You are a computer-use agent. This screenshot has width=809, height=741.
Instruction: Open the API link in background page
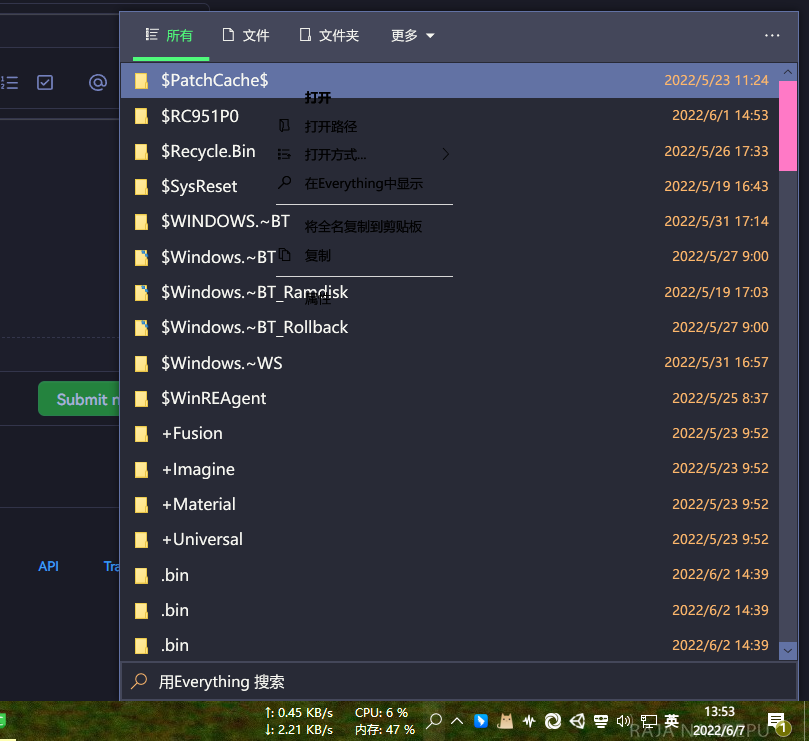[48, 566]
